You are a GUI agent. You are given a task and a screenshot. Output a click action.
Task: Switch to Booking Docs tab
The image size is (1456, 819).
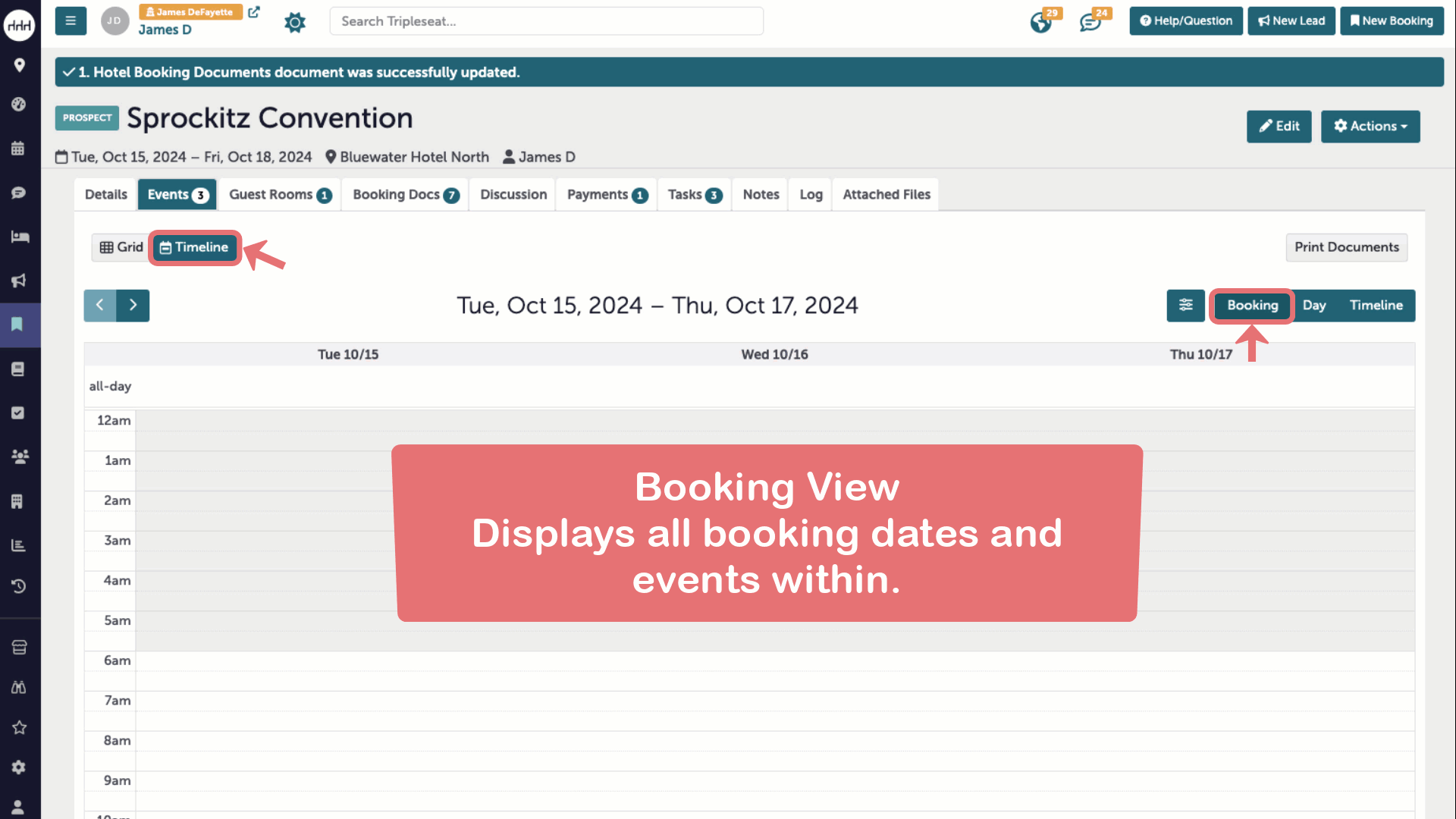point(405,195)
